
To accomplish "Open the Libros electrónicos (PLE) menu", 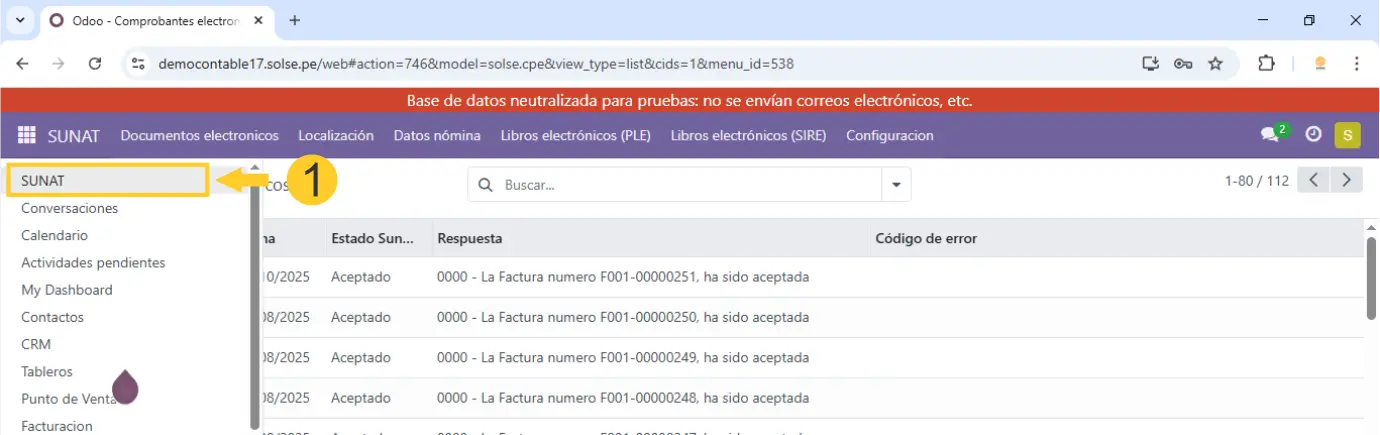I will [x=575, y=135].
